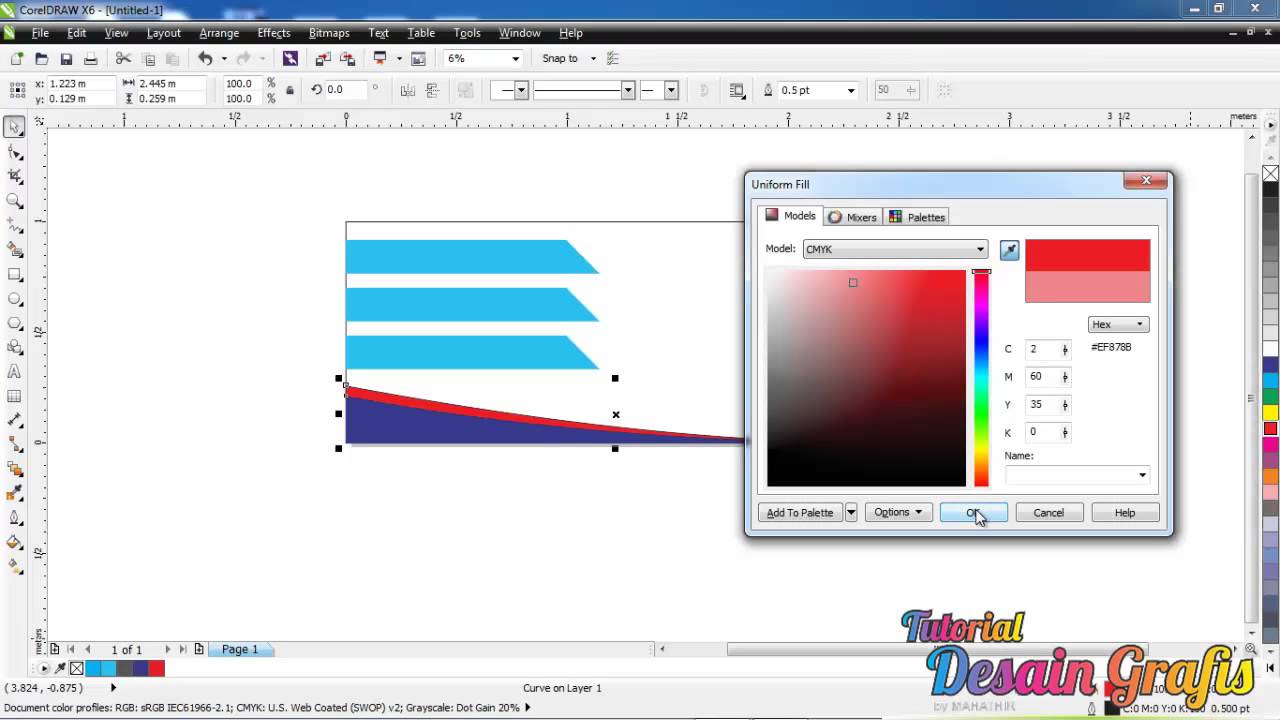Viewport: 1280px width, 720px height.
Task: Open the File menu
Action: coord(40,33)
